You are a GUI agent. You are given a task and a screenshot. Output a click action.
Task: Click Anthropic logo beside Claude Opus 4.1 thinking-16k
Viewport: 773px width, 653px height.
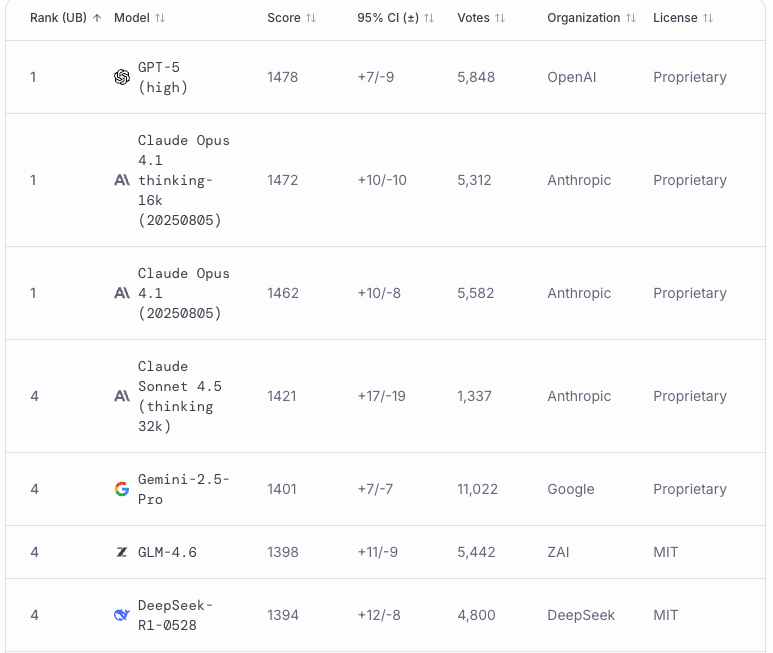(122, 180)
